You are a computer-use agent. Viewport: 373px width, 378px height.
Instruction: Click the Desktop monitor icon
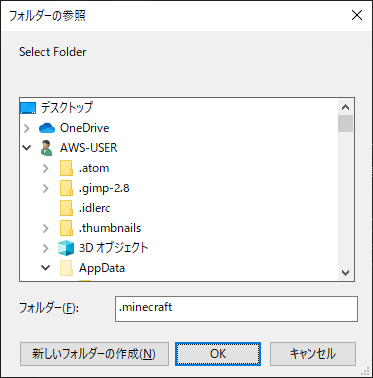tap(28, 108)
